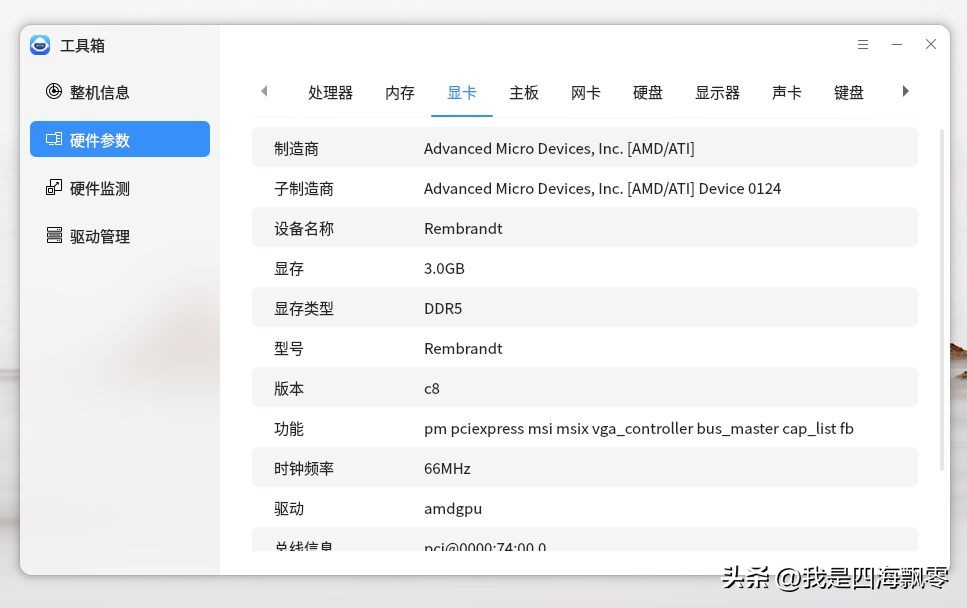Click the 制造商 row showing AMD/ATI
Image resolution: width=967 pixels, height=608 pixels.
(x=585, y=148)
